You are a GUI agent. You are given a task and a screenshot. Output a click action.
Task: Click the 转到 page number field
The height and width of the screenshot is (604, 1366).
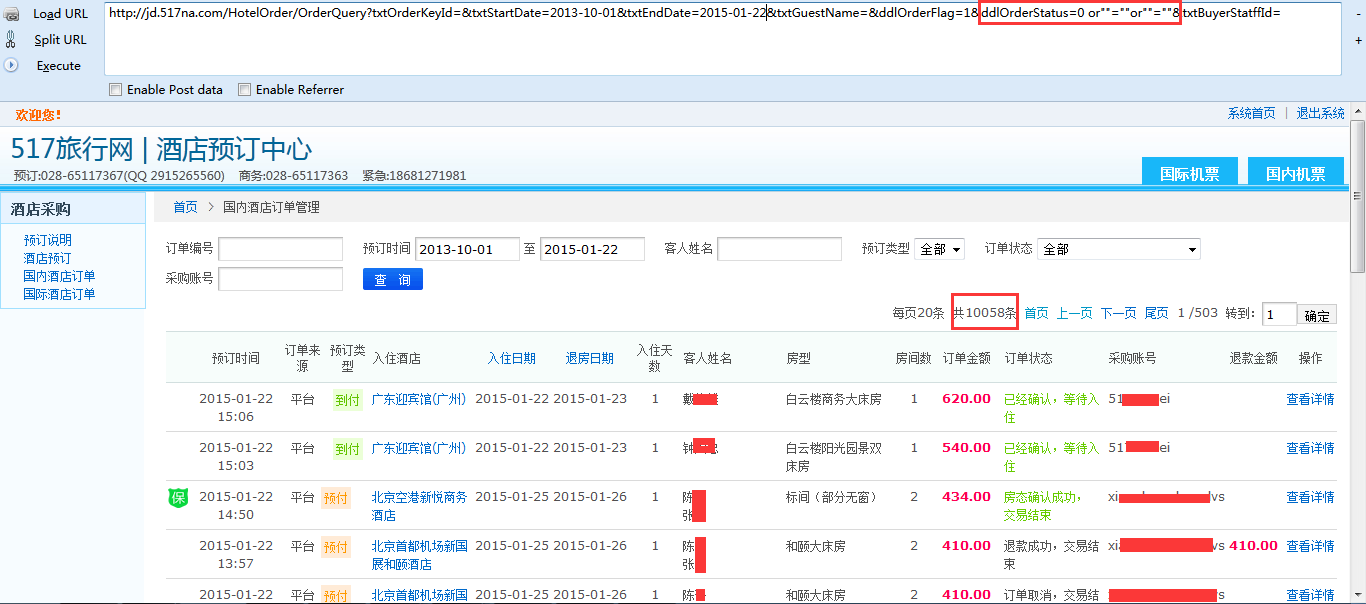coord(1279,314)
